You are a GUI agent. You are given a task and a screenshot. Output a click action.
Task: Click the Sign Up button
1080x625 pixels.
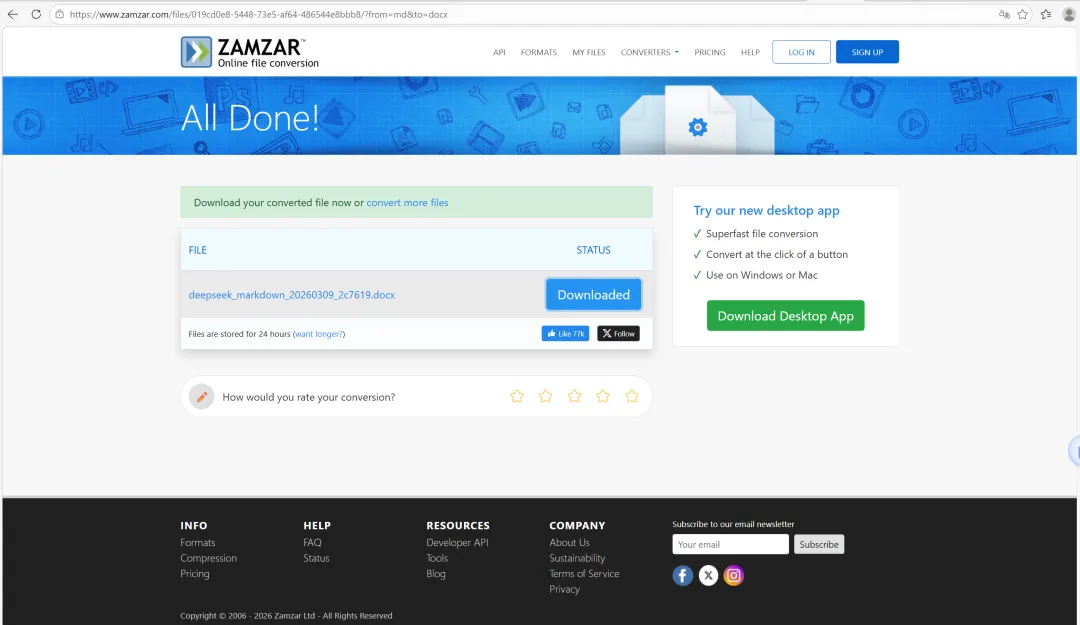867,52
